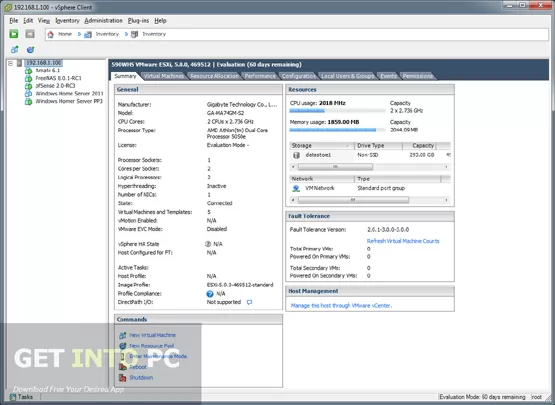This screenshot has width=555, height=405.
Task: Click the Shutdown link
Action: point(141,378)
